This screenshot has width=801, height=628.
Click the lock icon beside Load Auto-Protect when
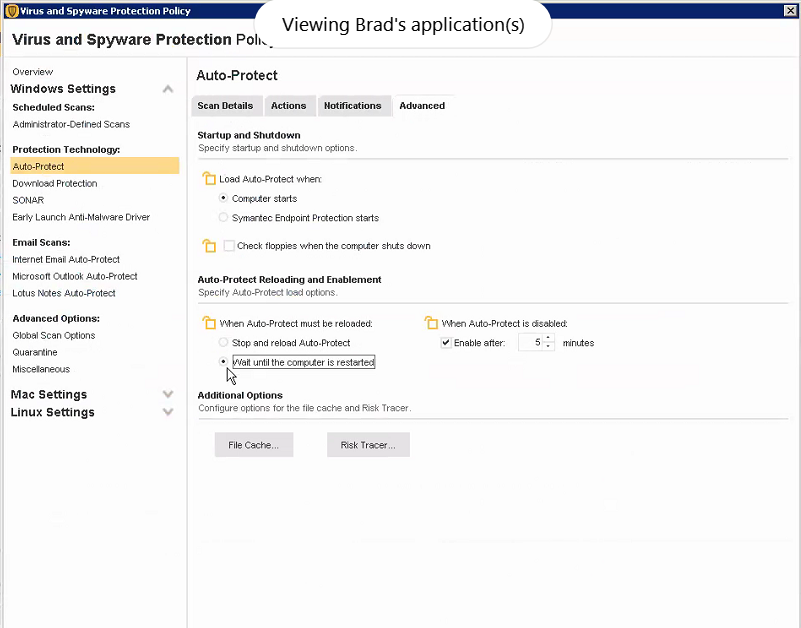[209, 178]
